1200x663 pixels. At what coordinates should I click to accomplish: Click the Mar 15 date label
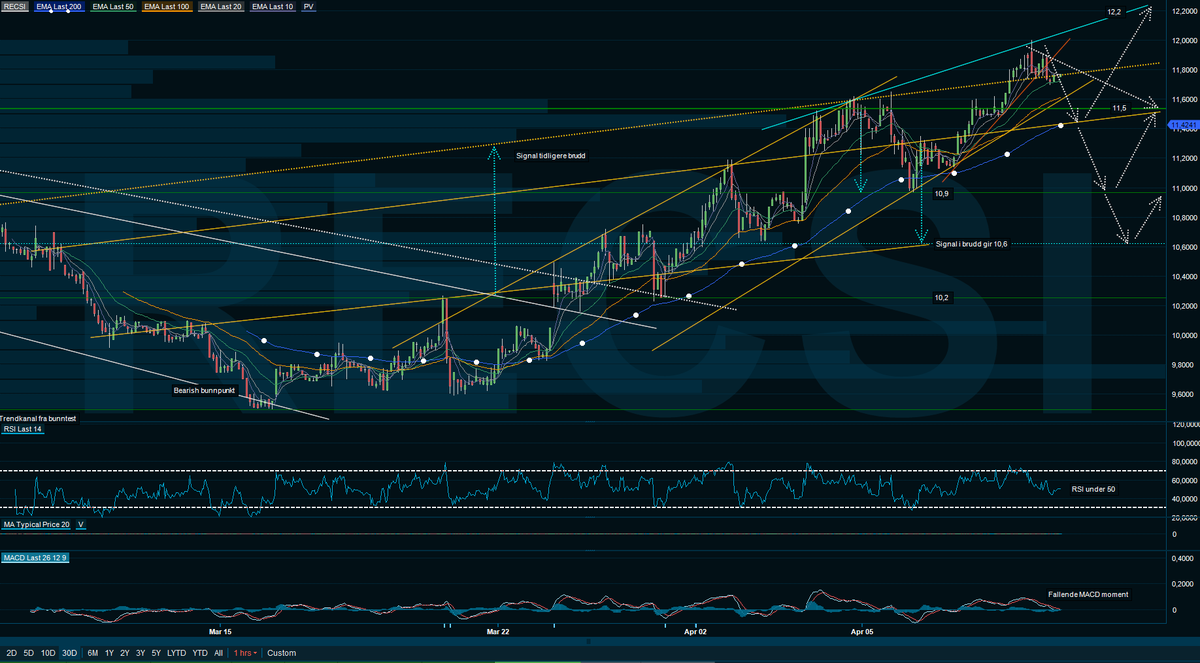pyautogui.click(x=221, y=632)
